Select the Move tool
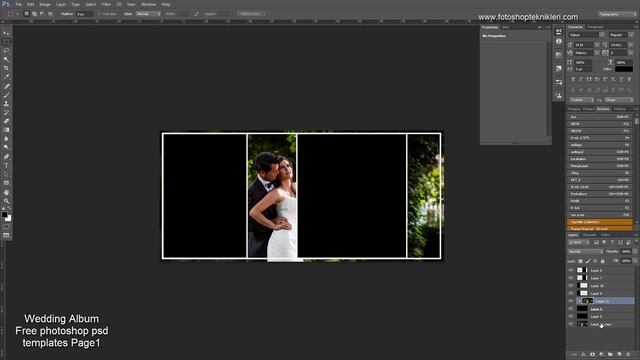640x360 pixels. tap(6, 33)
